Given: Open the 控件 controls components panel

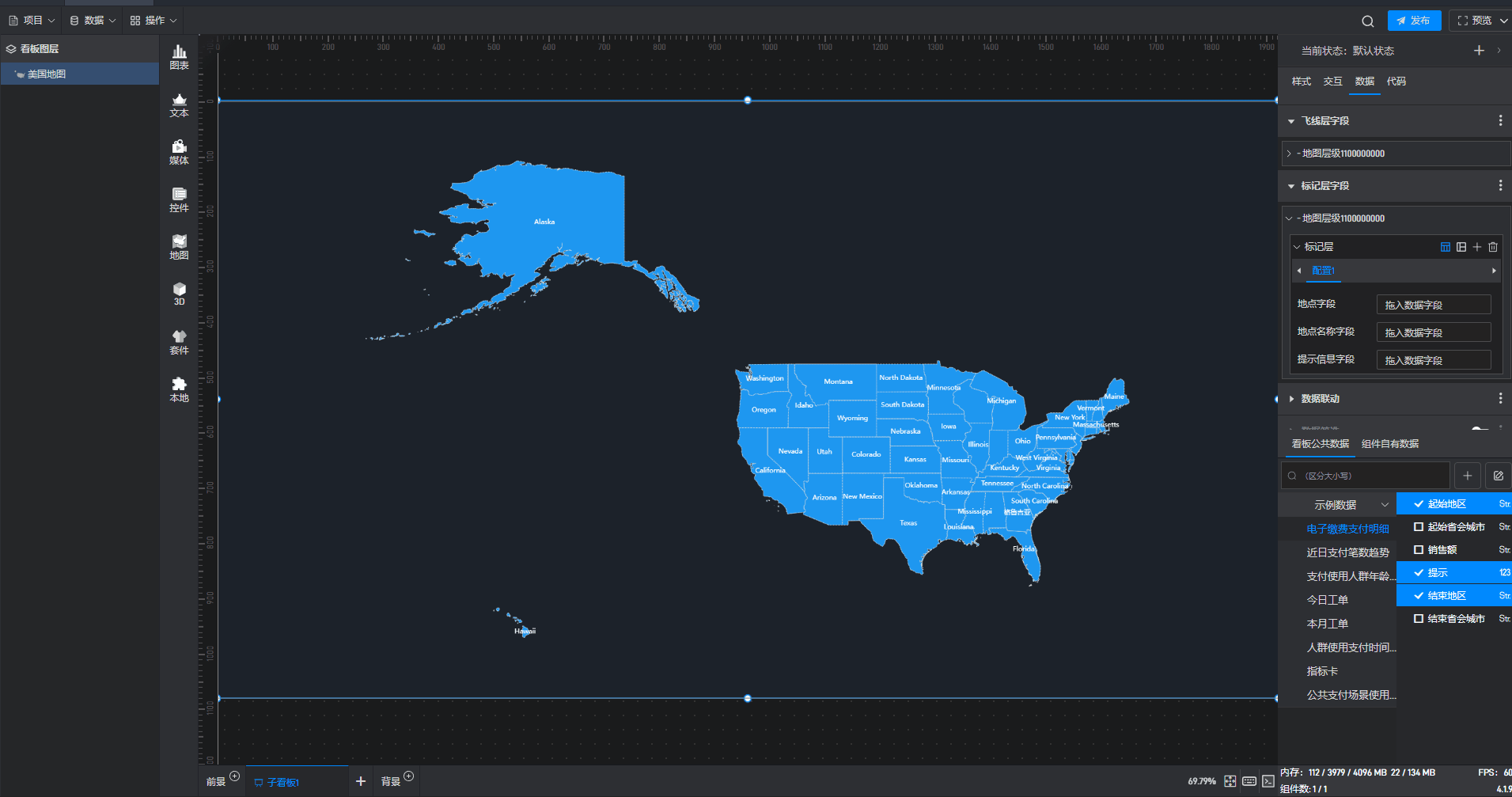Looking at the screenshot, I should coord(180,199).
